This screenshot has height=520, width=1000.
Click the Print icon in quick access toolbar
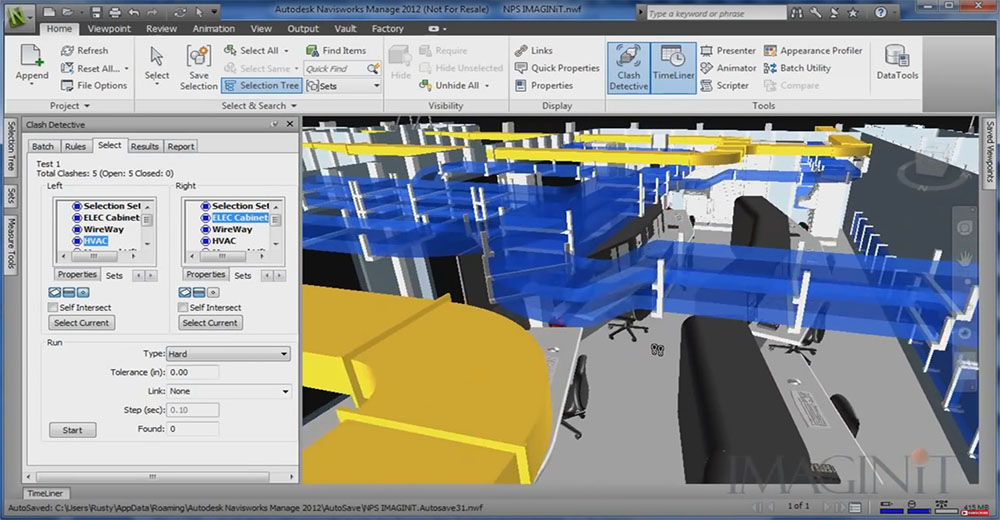click(x=115, y=12)
